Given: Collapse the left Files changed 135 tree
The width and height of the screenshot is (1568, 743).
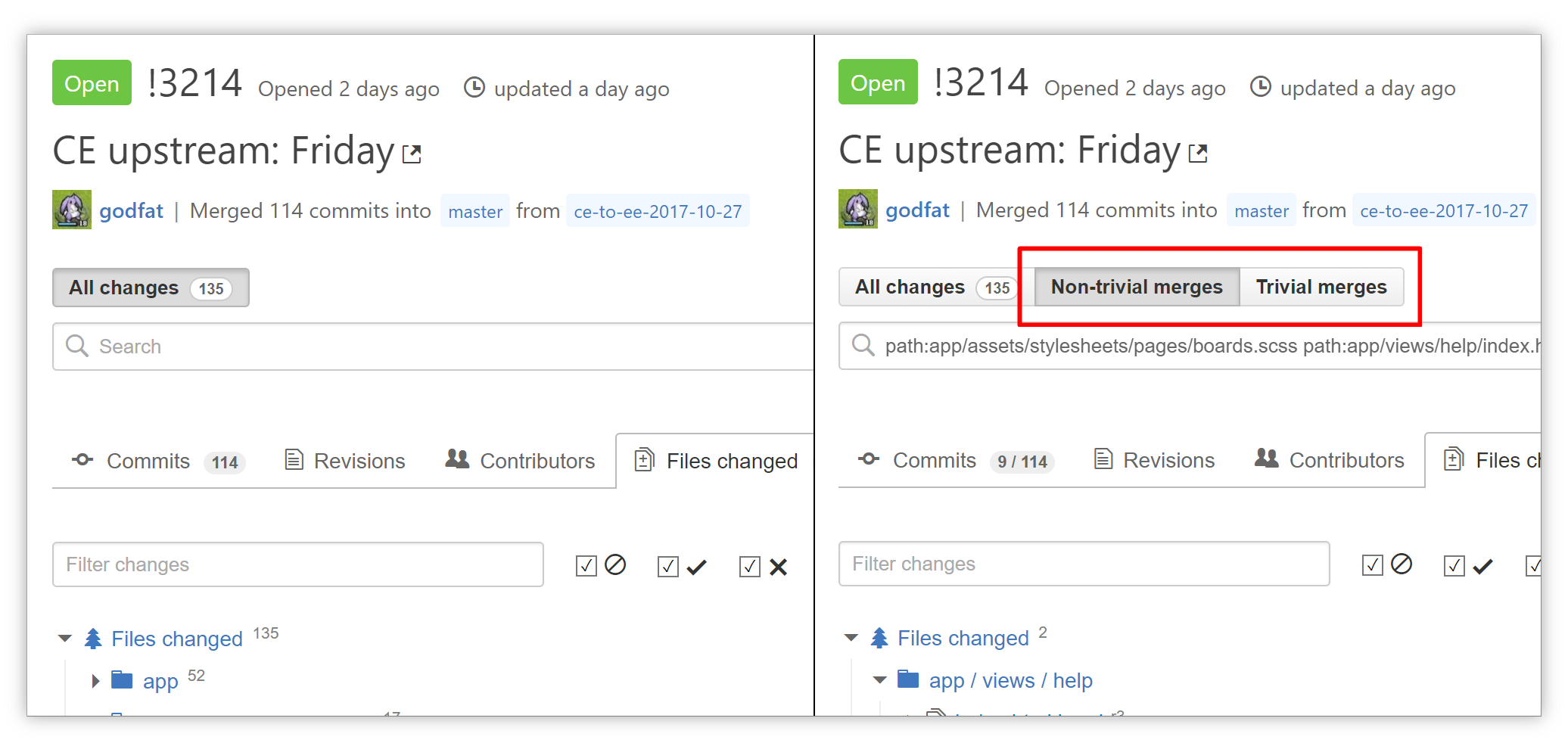Looking at the screenshot, I should coord(65,639).
